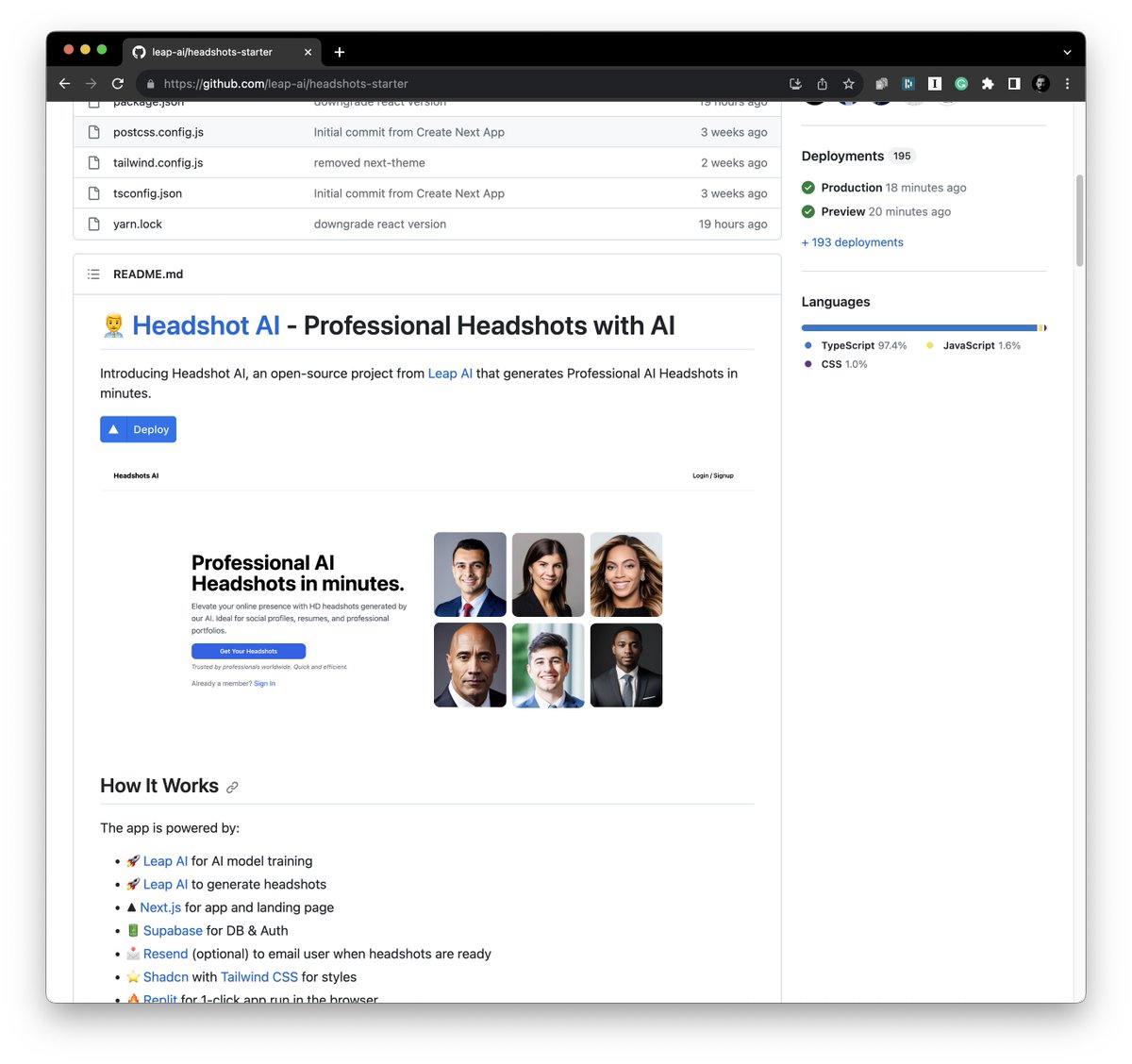Image resolution: width=1132 pixels, height=1064 pixels.
Task: Click the green check icon beside Production
Action: tap(808, 188)
